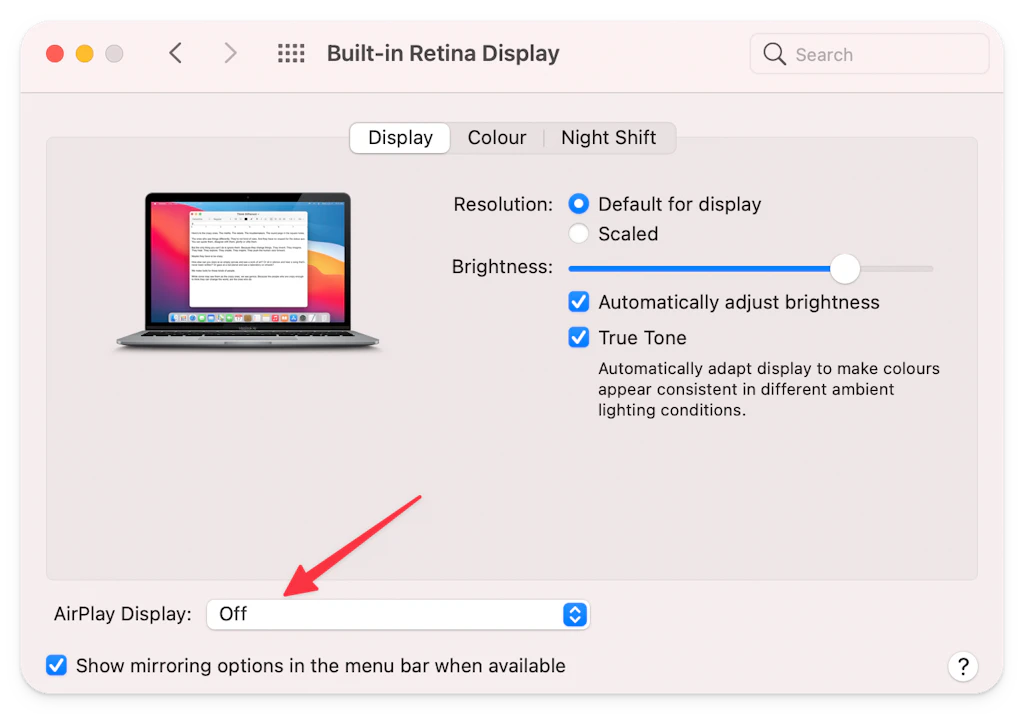The image size is (1024, 714).
Task: Open help with the question mark button
Action: (x=963, y=666)
